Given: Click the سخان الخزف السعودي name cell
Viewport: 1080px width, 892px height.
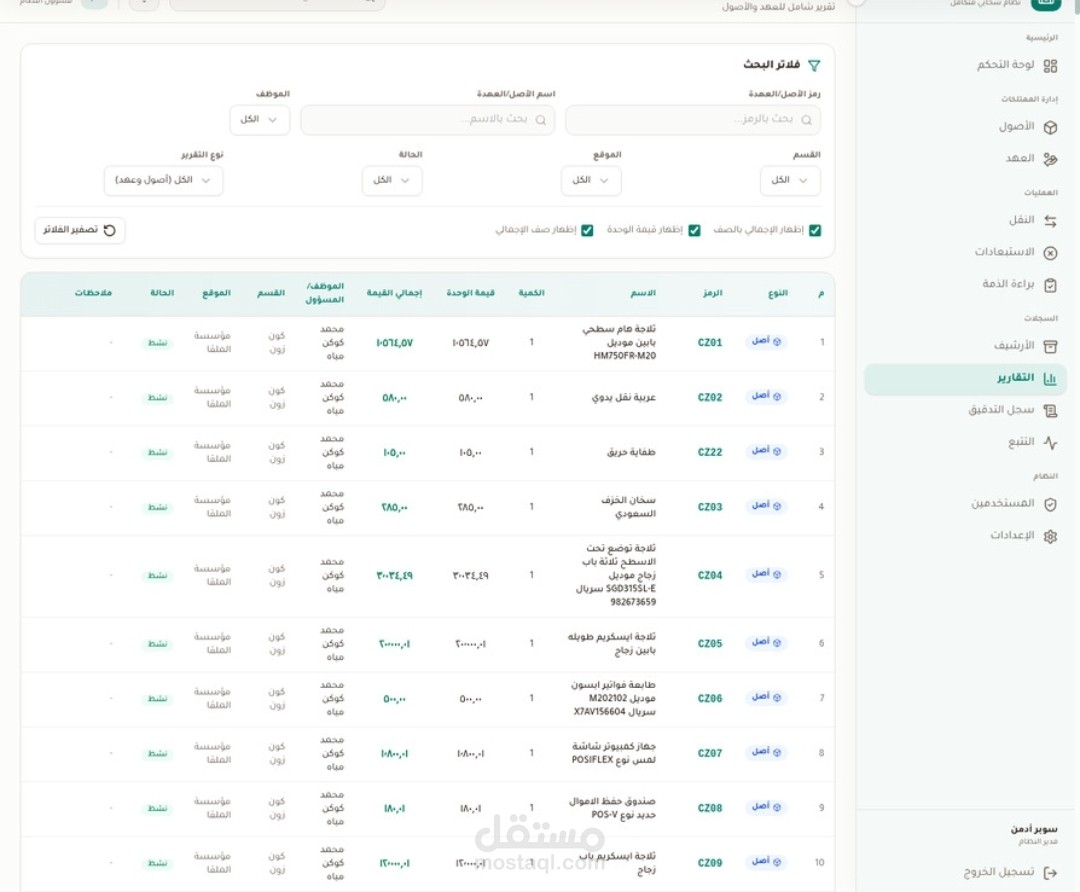Looking at the screenshot, I should point(628,507).
